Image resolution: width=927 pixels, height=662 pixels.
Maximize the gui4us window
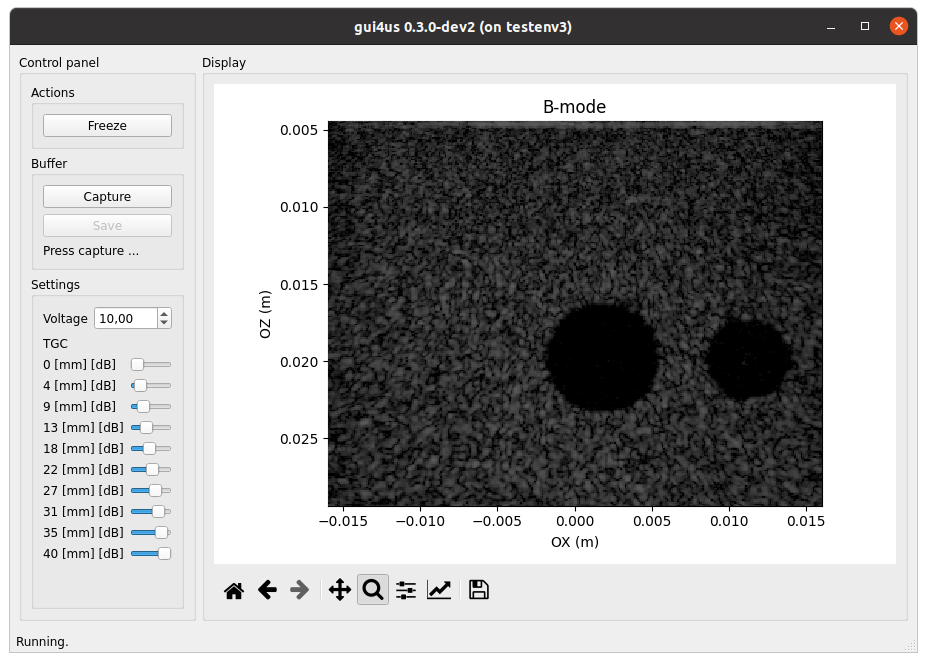865,26
